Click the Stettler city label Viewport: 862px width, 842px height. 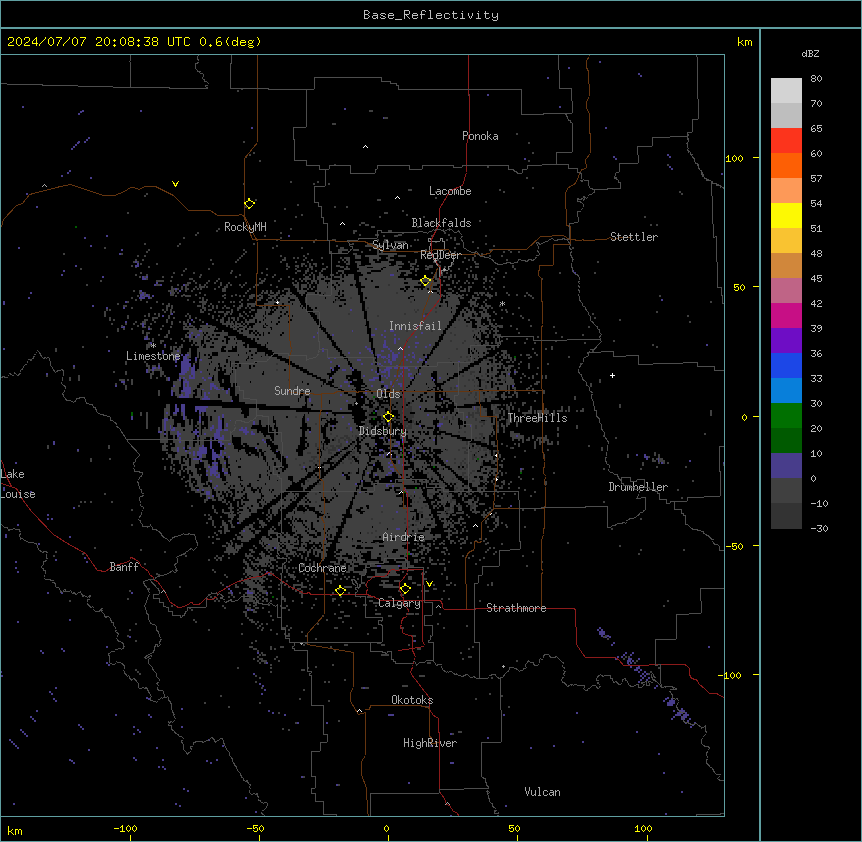tap(634, 237)
